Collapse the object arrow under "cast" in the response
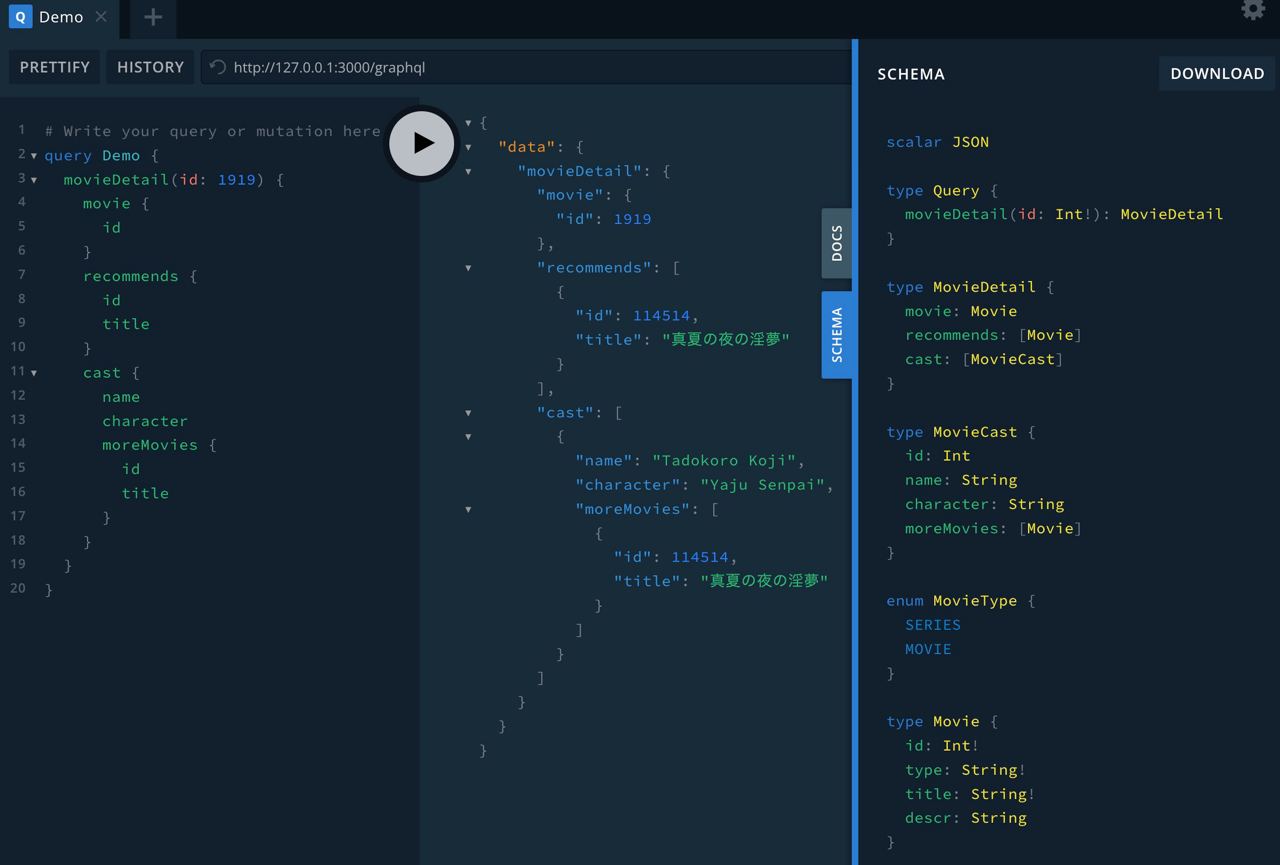 point(468,436)
